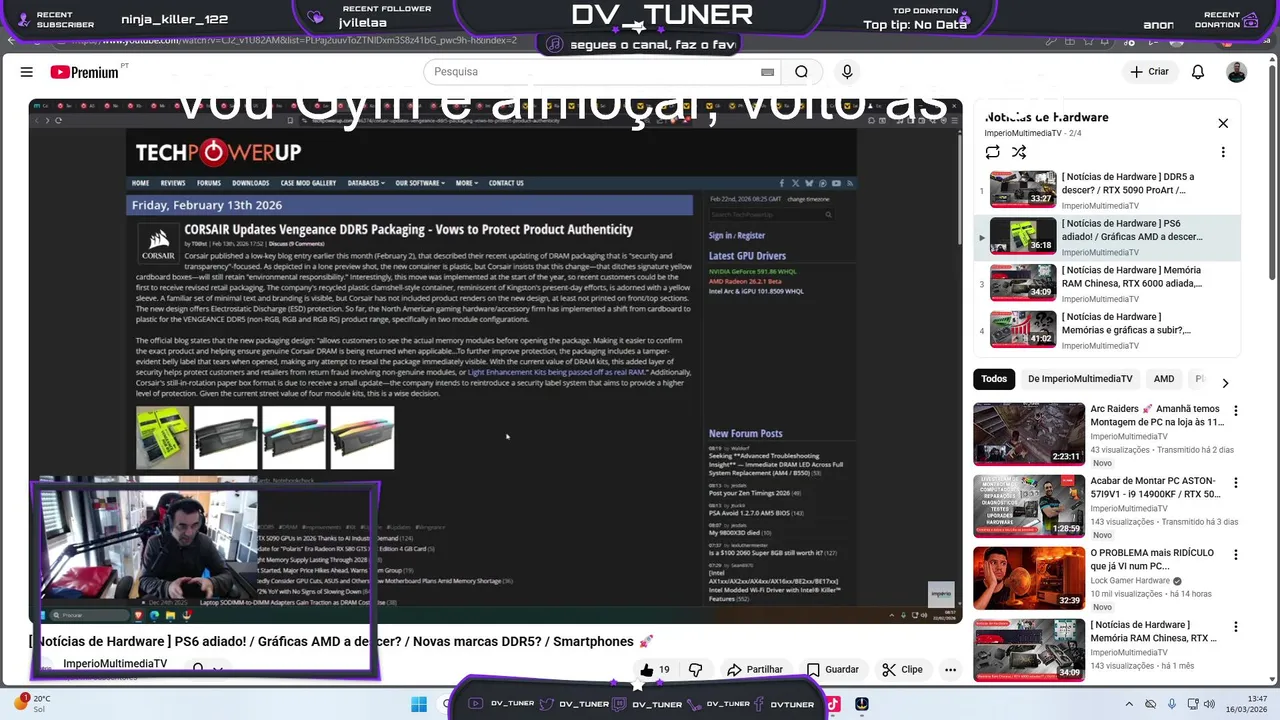The height and width of the screenshot is (720, 1280).
Task: Open on-screen keyboard icon in search box
Action: coord(767,72)
